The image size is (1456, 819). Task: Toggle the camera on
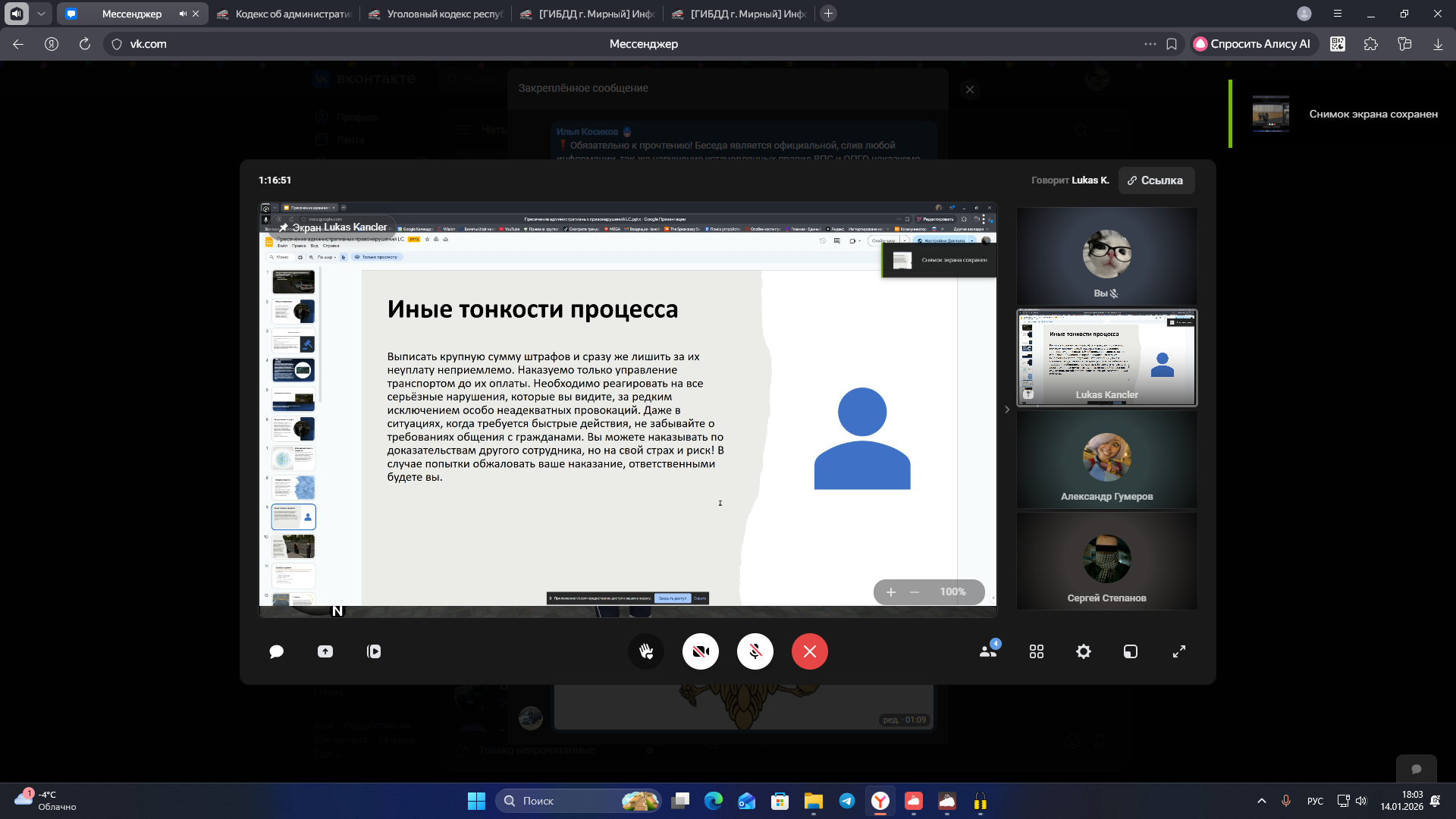[701, 651]
